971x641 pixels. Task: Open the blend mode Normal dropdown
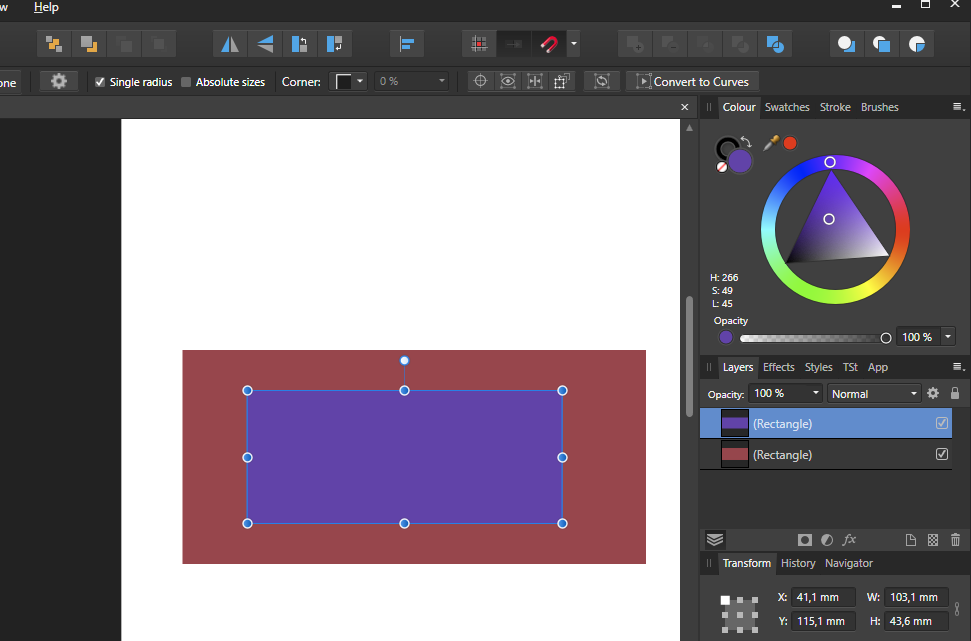(x=874, y=394)
